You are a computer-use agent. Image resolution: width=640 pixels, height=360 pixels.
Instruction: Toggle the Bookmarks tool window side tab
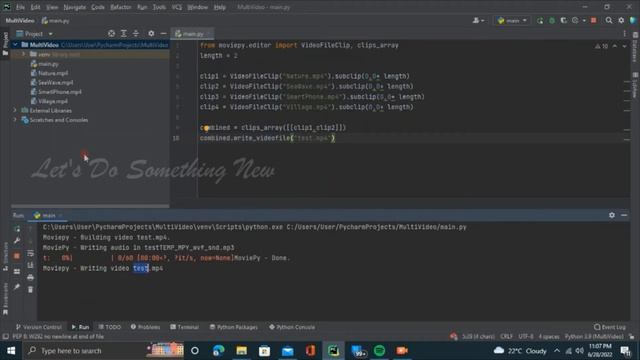(5, 299)
